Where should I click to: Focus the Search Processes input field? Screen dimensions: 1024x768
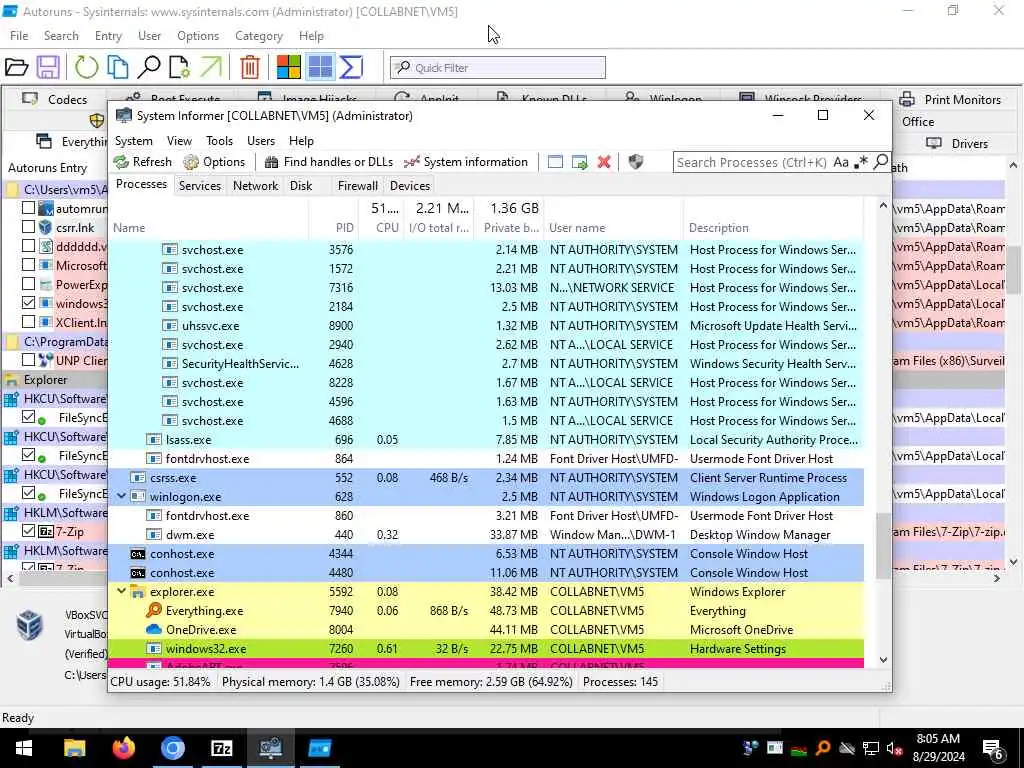pos(752,162)
